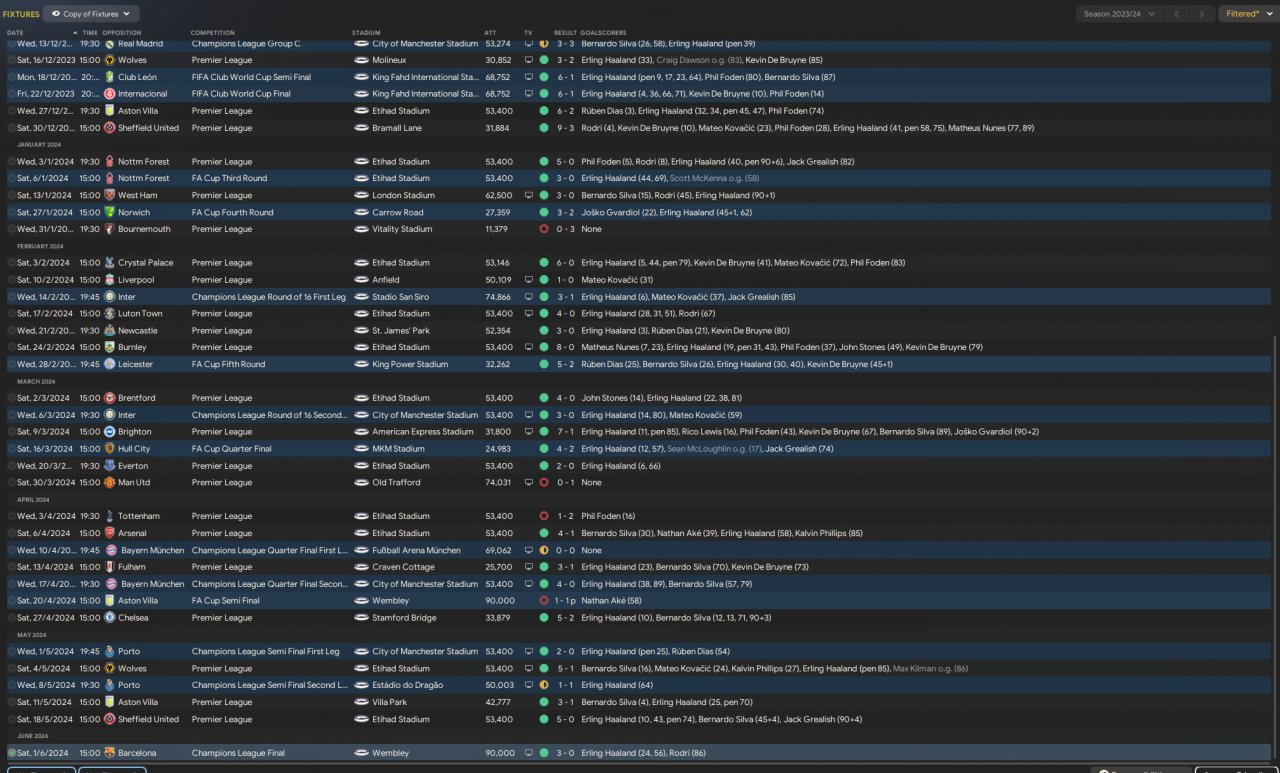Go to the next season with the right arrow
1280x773 pixels.
[1203, 14]
